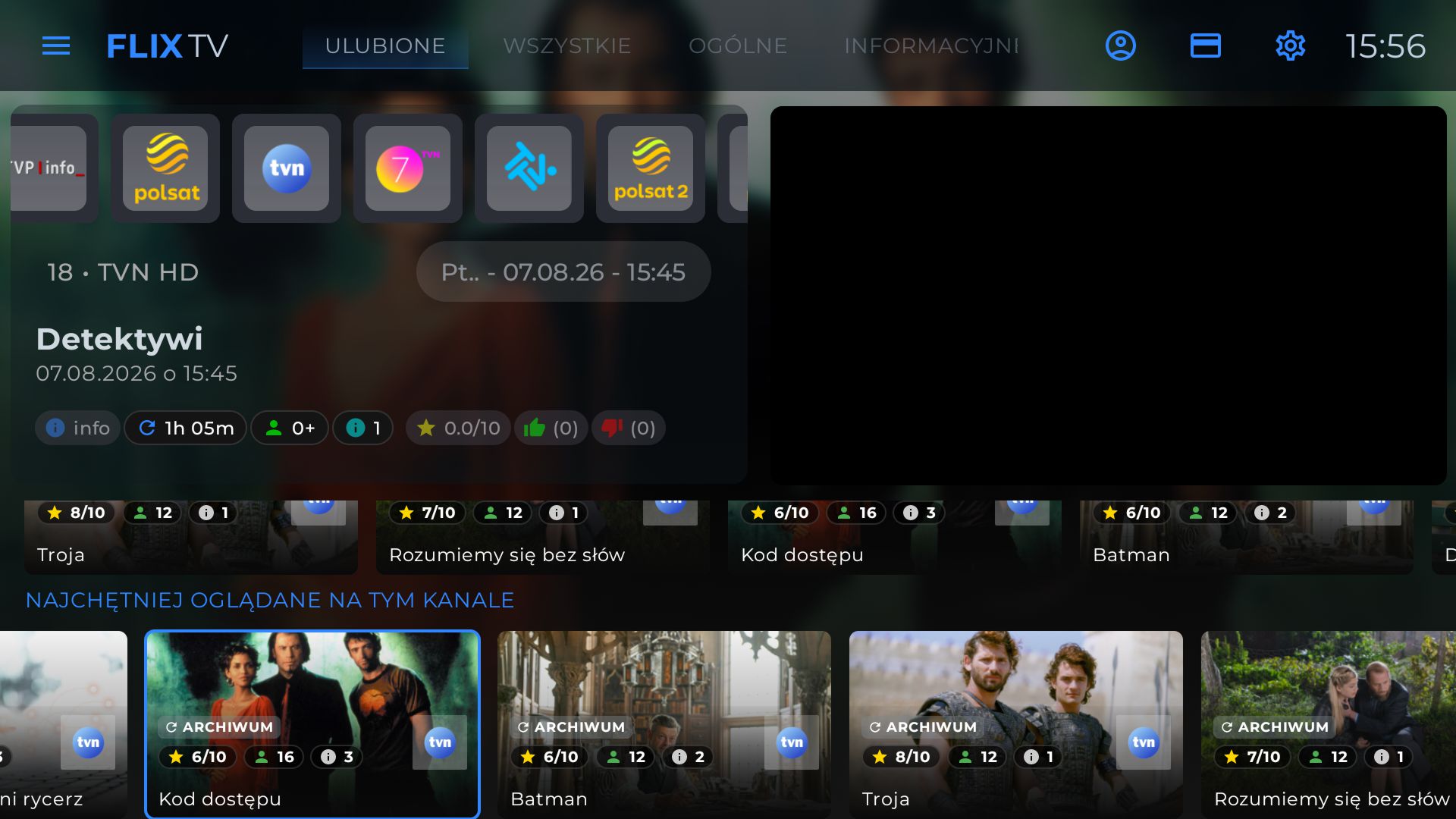Click the 1h 05m replay badge
1456x819 pixels.
click(186, 428)
